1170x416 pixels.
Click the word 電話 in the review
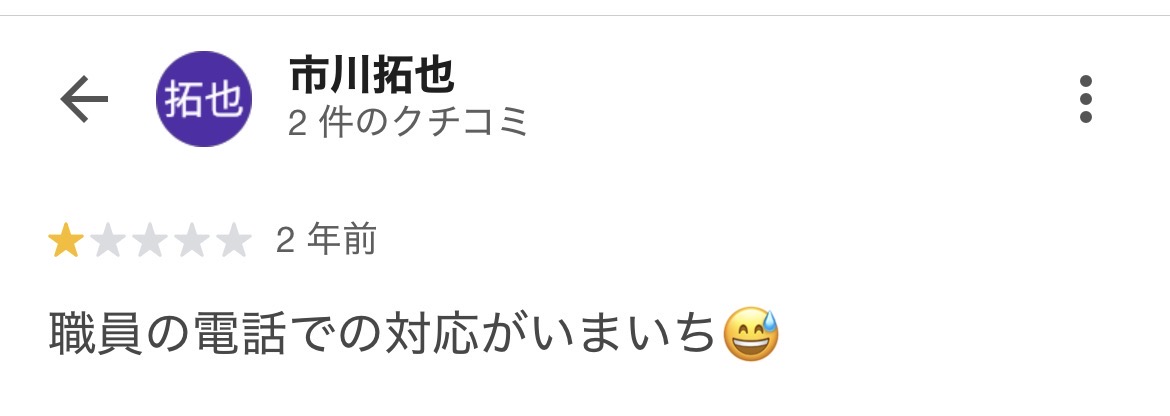point(239,333)
